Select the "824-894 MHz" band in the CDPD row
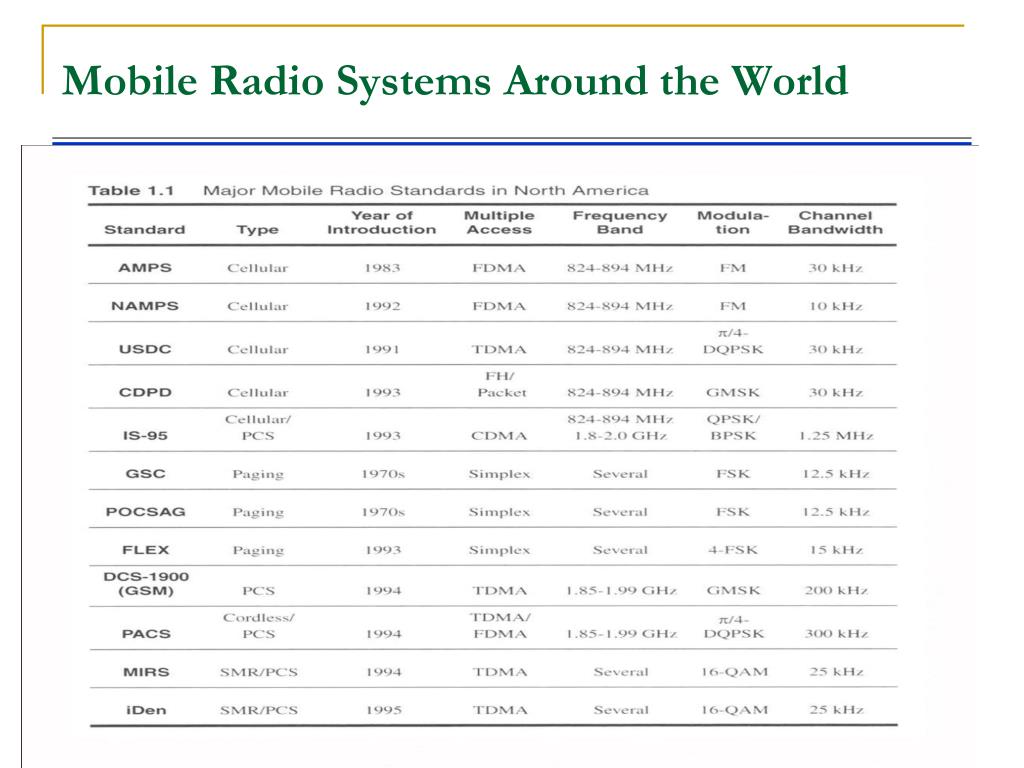This screenshot has width=1024, height=768. click(620, 392)
